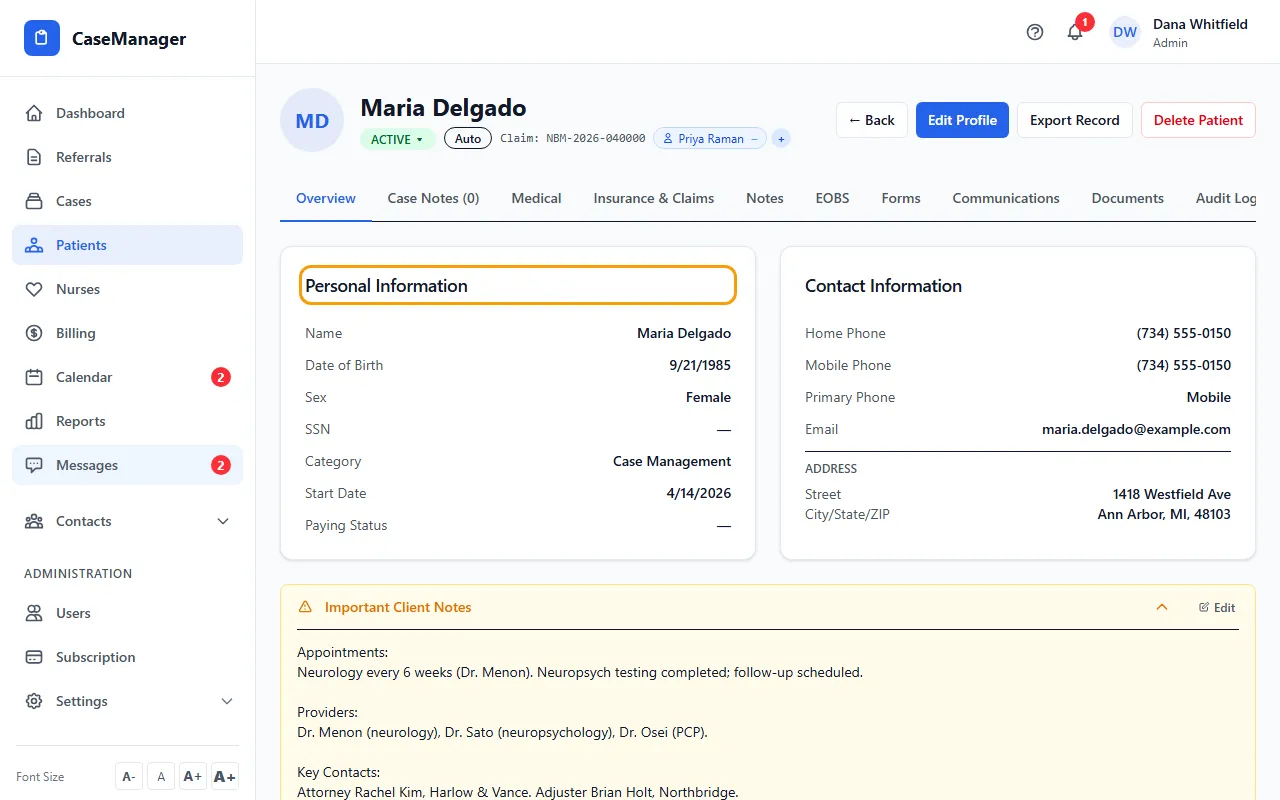This screenshot has height=800, width=1280.
Task: Open the help question mark icon
Action: click(x=1035, y=32)
